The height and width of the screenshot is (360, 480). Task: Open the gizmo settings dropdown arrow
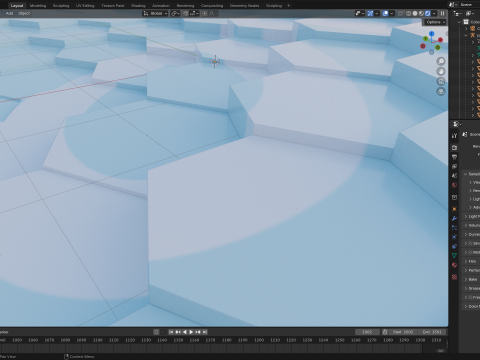click(x=377, y=13)
